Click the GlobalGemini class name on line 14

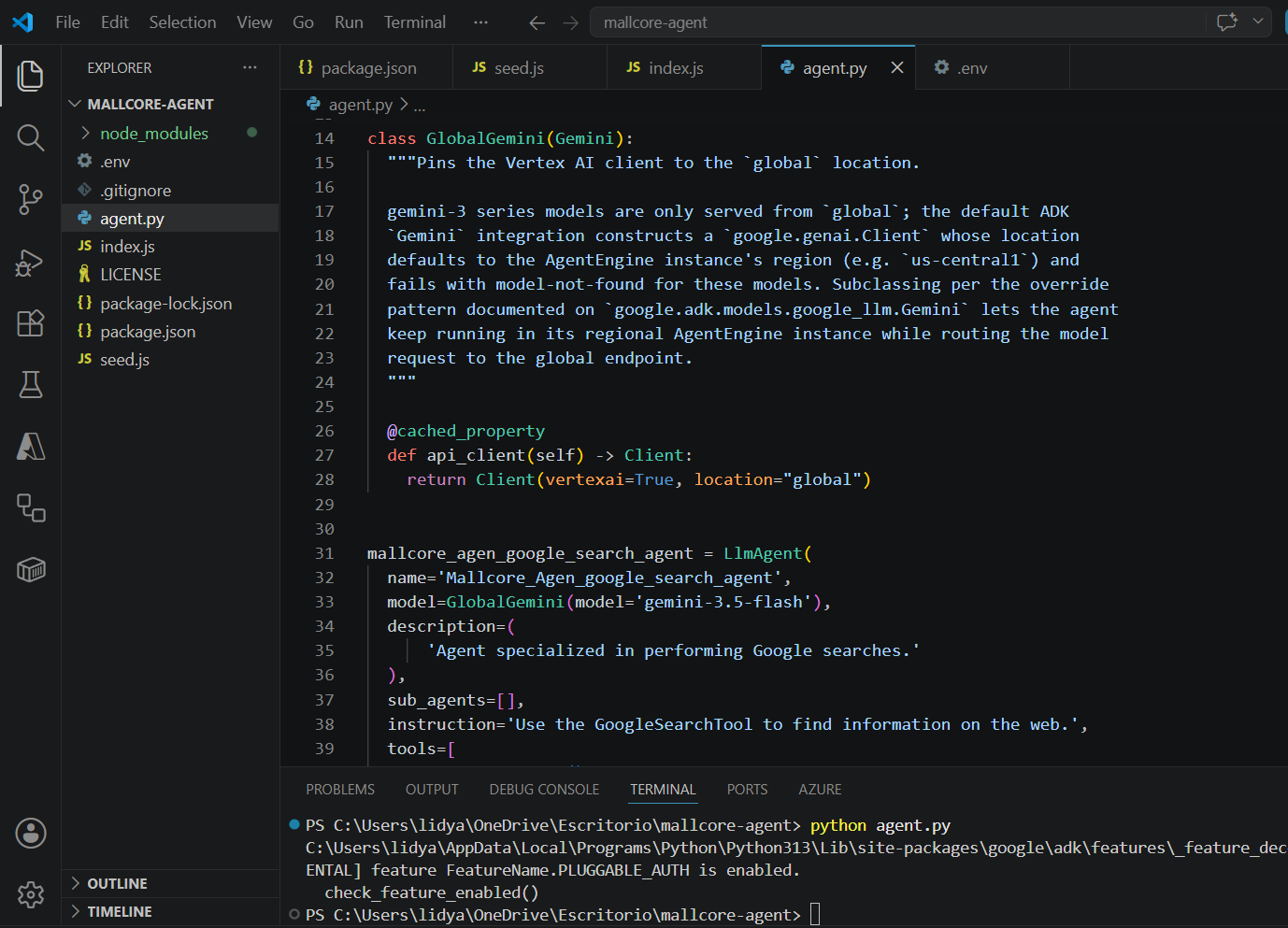click(x=485, y=138)
